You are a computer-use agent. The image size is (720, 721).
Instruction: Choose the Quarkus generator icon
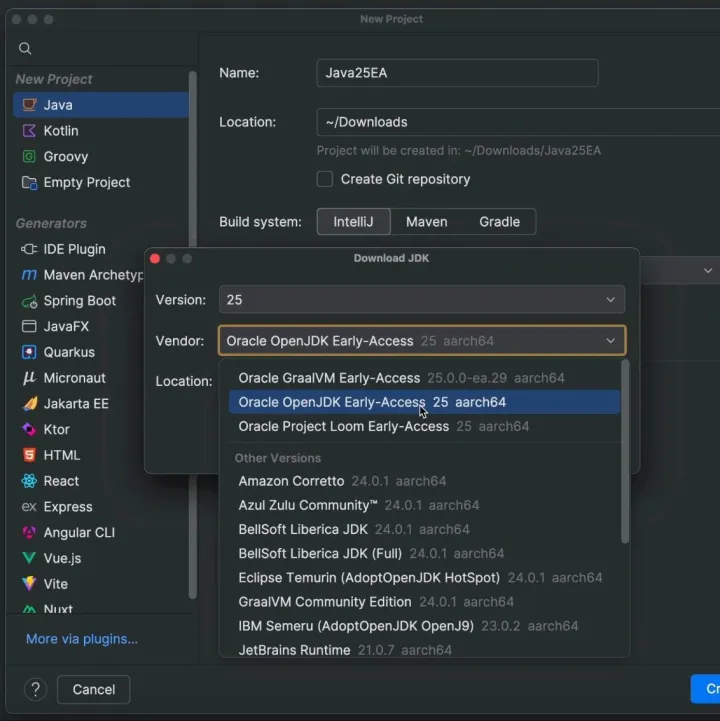[x=29, y=352]
